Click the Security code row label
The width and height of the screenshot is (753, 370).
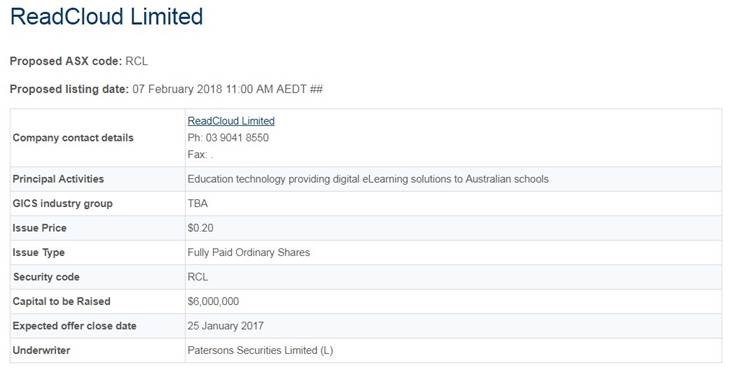pyautogui.click(x=46, y=277)
